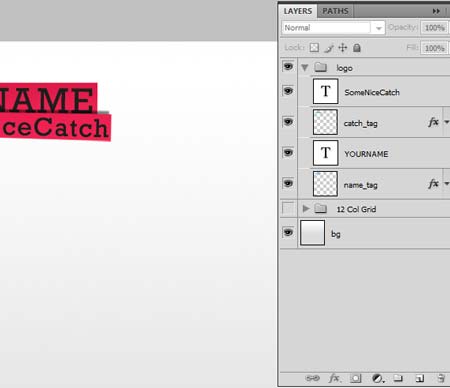Expand catch_tag layer effects arrow
Image resolution: width=450 pixels, height=388 pixels.
point(447,122)
